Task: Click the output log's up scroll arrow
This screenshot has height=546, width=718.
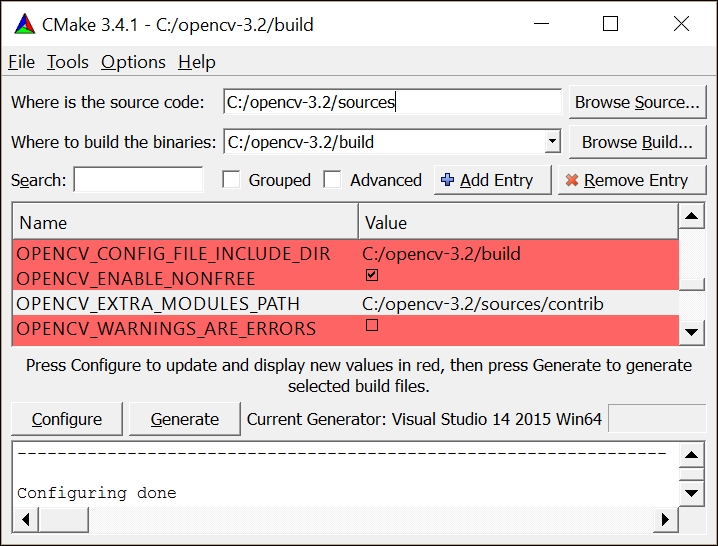Action: click(691, 455)
